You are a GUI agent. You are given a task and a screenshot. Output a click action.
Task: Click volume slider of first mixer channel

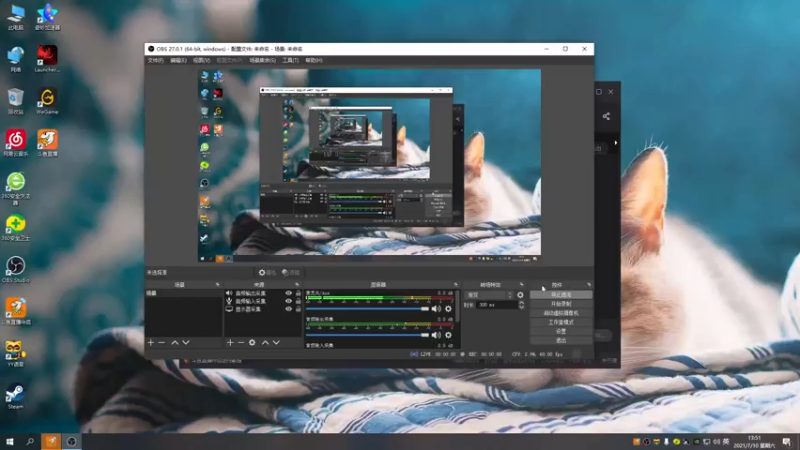click(x=367, y=309)
